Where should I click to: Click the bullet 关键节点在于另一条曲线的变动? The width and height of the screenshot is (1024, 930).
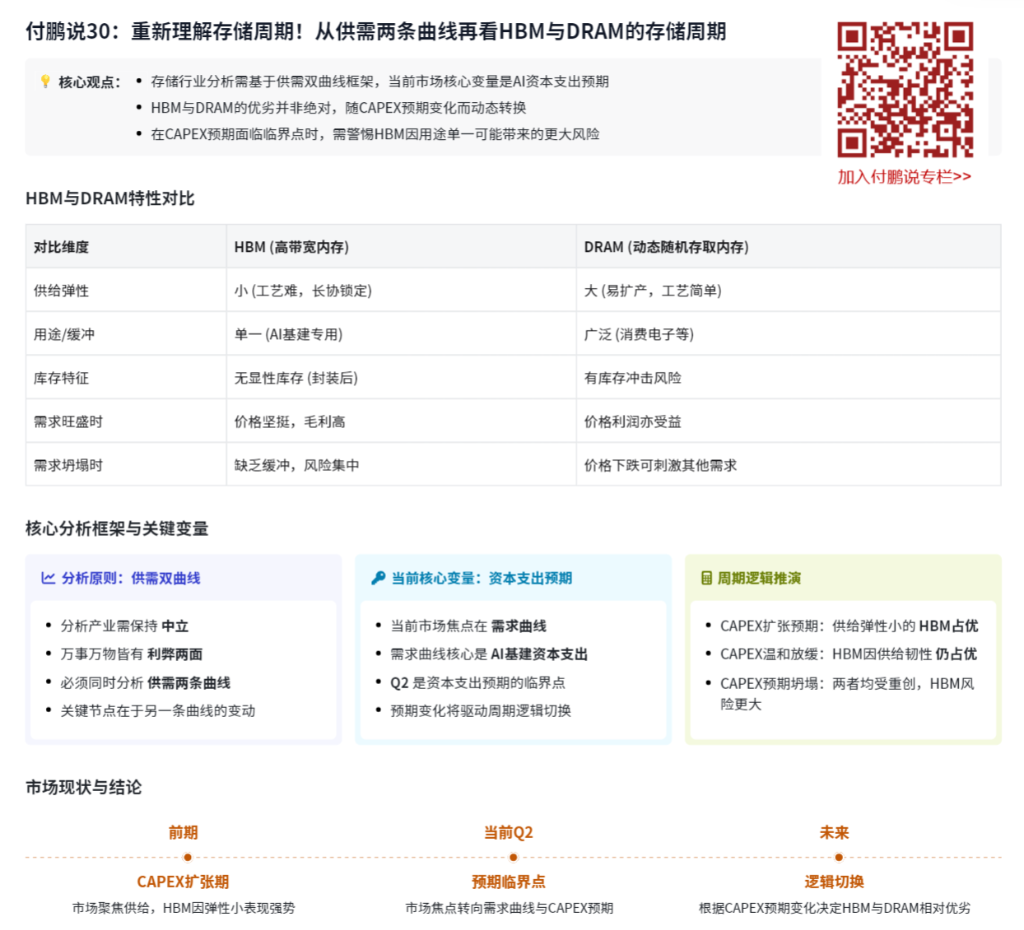157,711
